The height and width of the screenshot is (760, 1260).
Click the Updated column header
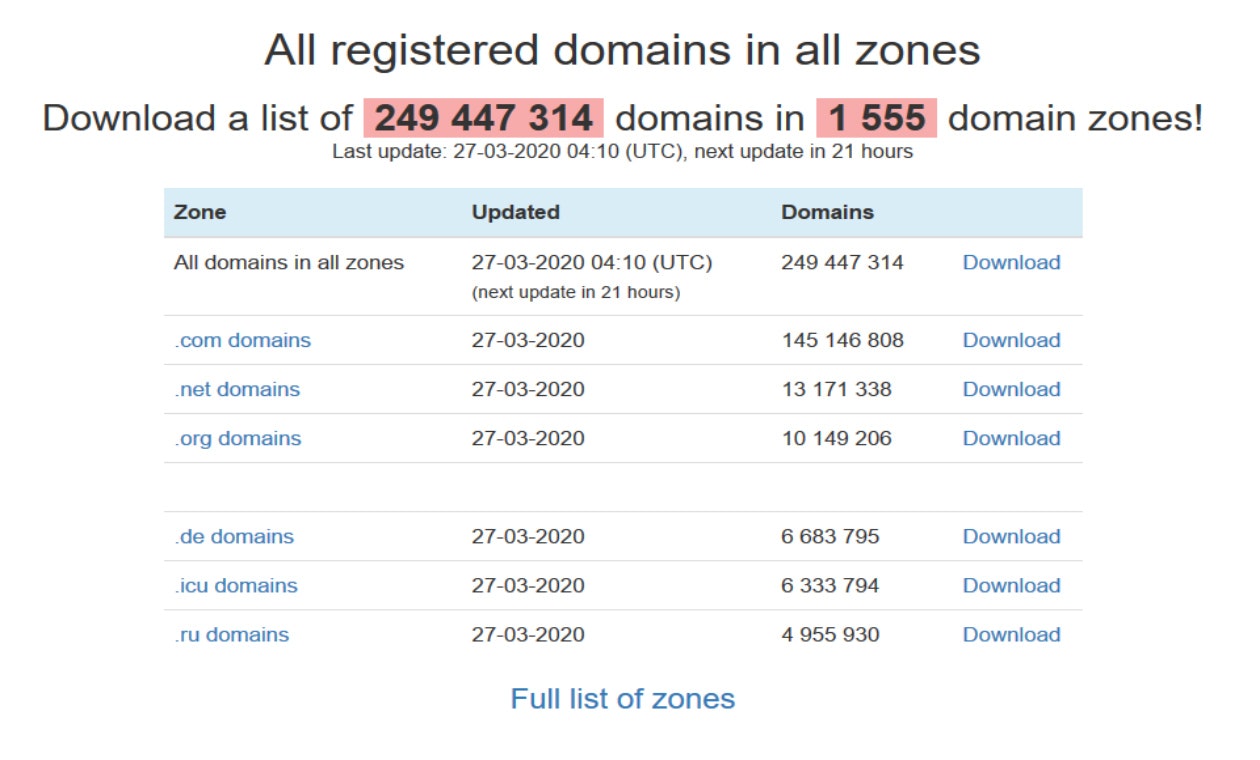pyautogui.click(x=515, y=212)
